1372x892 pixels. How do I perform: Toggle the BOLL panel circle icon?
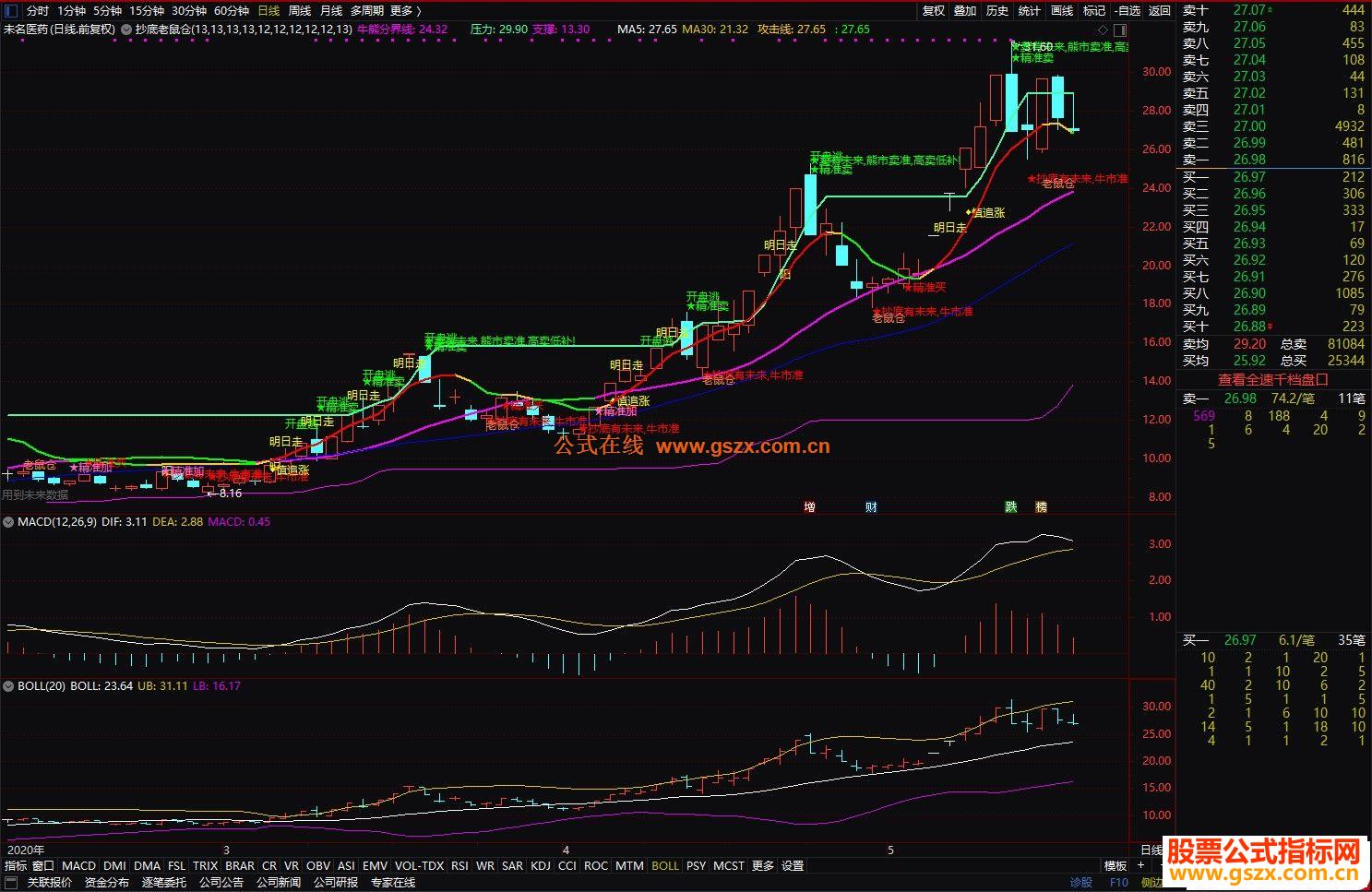(x=8, y=686)
